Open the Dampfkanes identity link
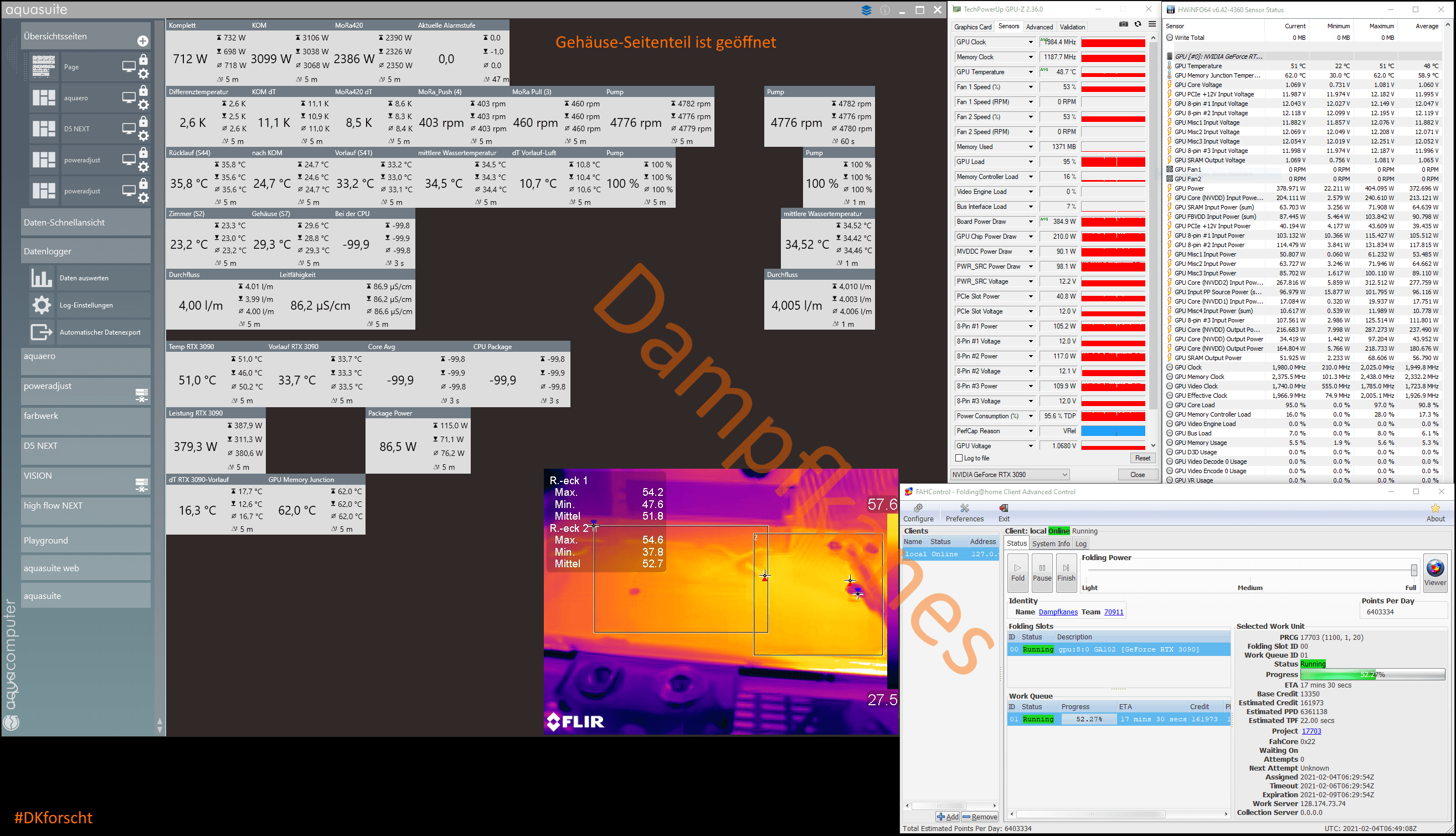 click(1058, 612)
